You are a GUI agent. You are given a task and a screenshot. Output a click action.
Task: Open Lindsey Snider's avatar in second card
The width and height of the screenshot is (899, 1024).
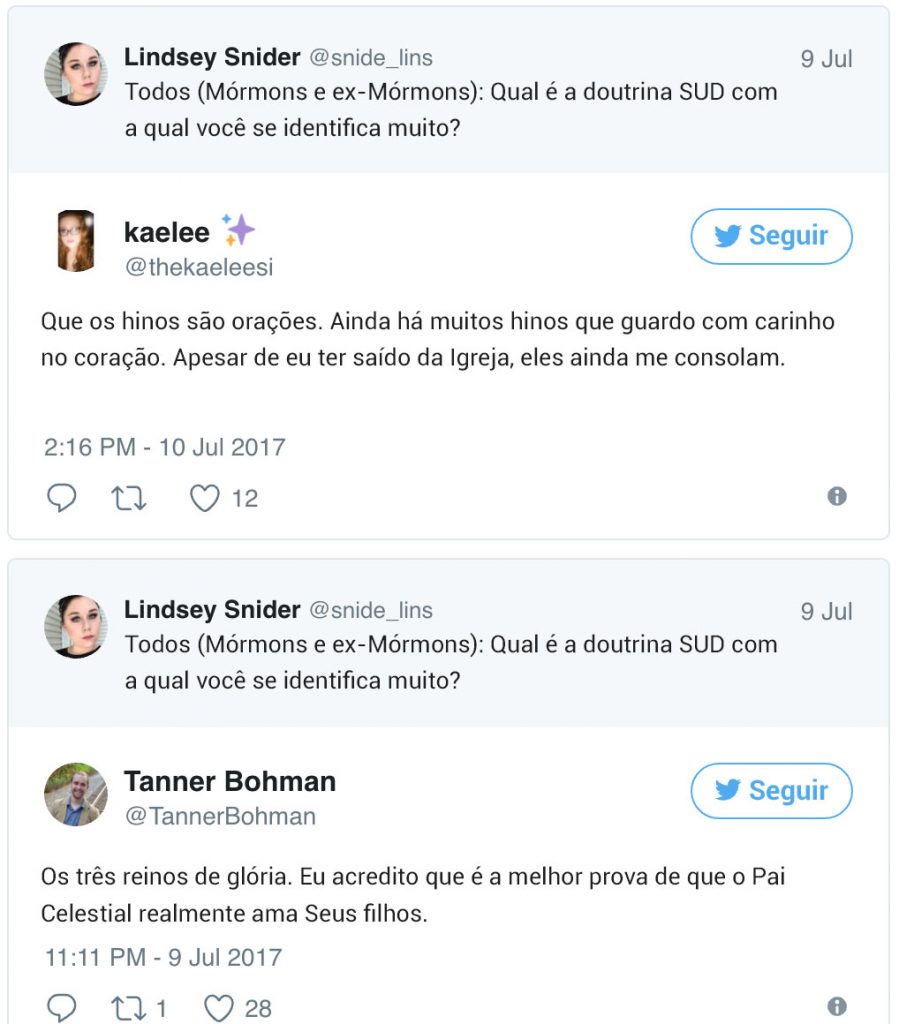[x=76, y=627]
